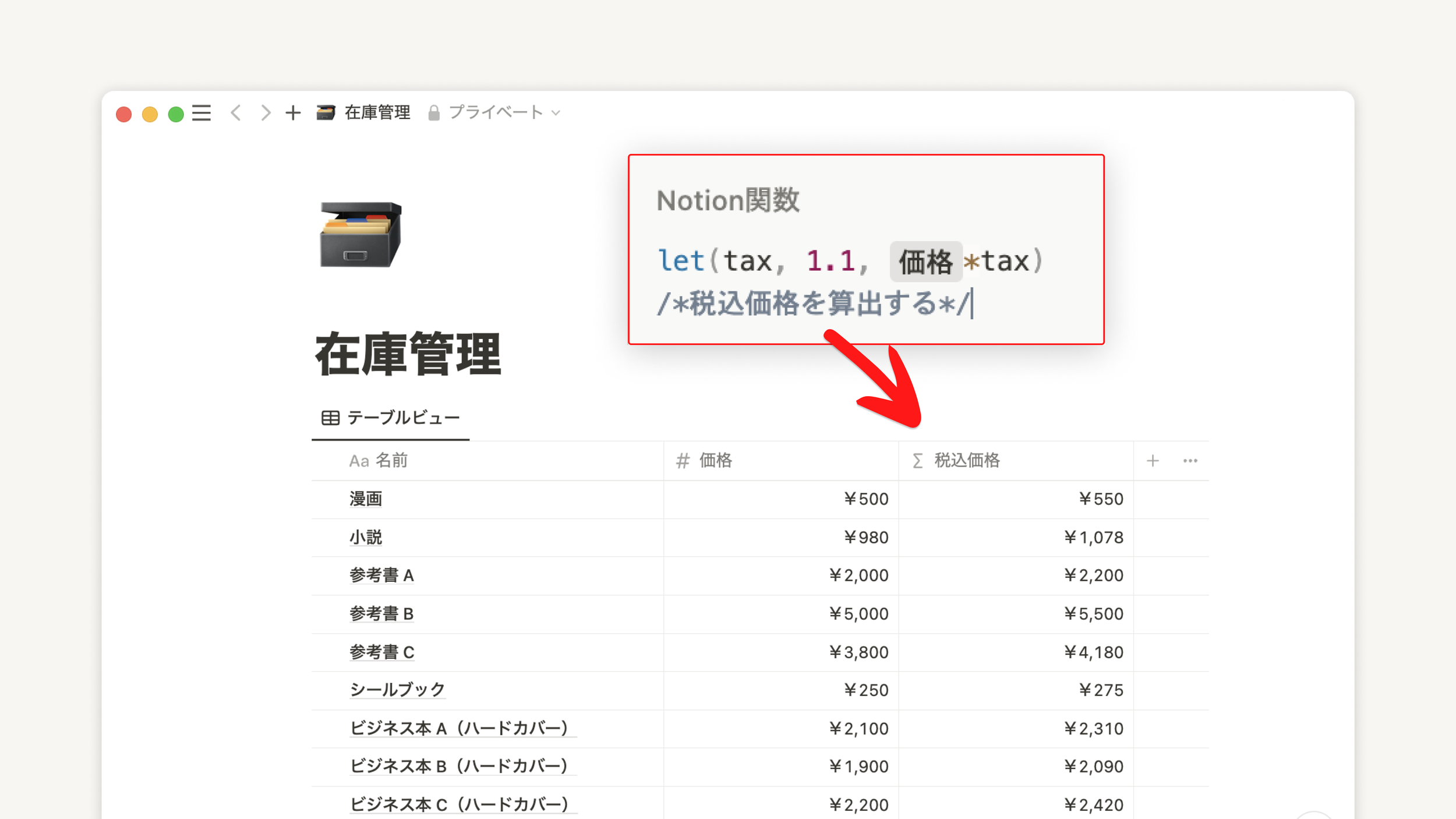Expand the プライベート sharing dropdown
Image resolution: width=1456 pixels, height=819 pixels.
click(556, 113)
